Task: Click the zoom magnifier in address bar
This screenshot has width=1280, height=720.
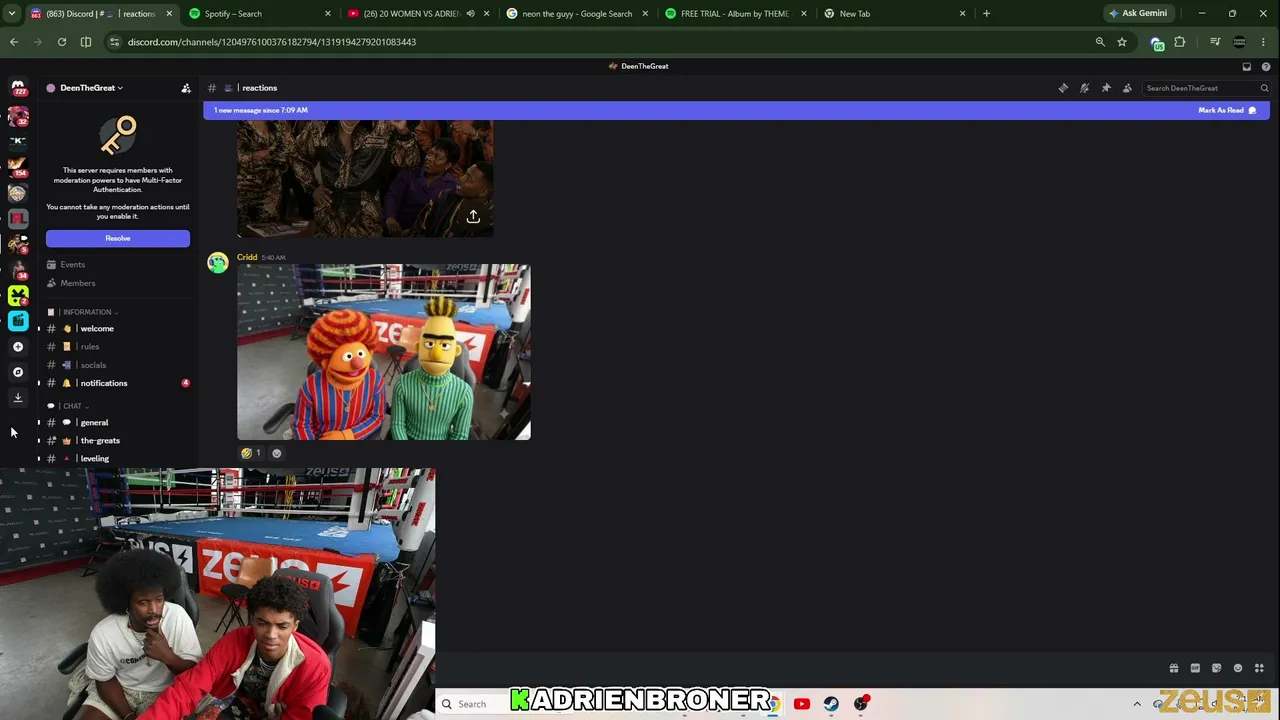Action: (x=1100, y=42)
